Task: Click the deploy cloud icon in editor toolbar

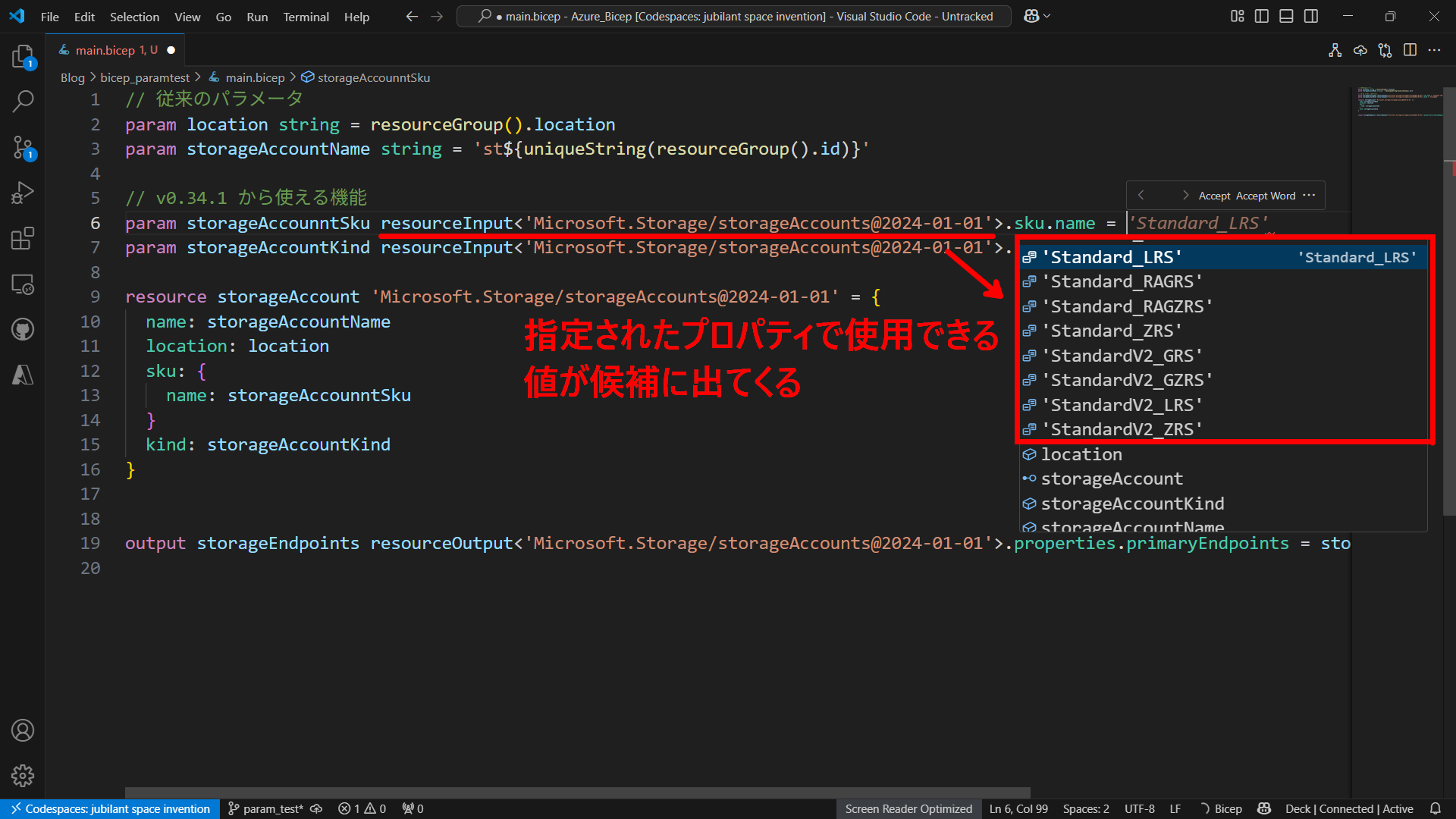Action: pos(1360,50)
